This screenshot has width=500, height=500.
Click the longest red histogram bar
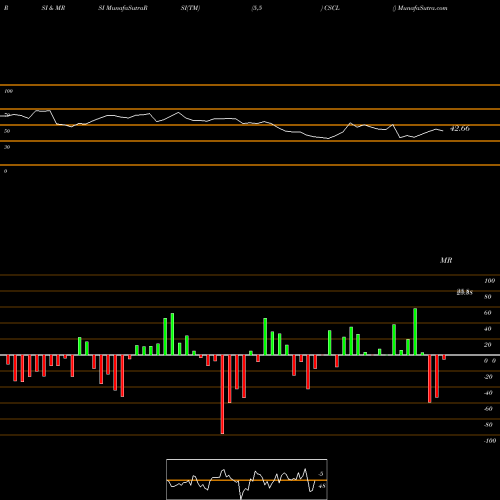click(x=222, y=394)
